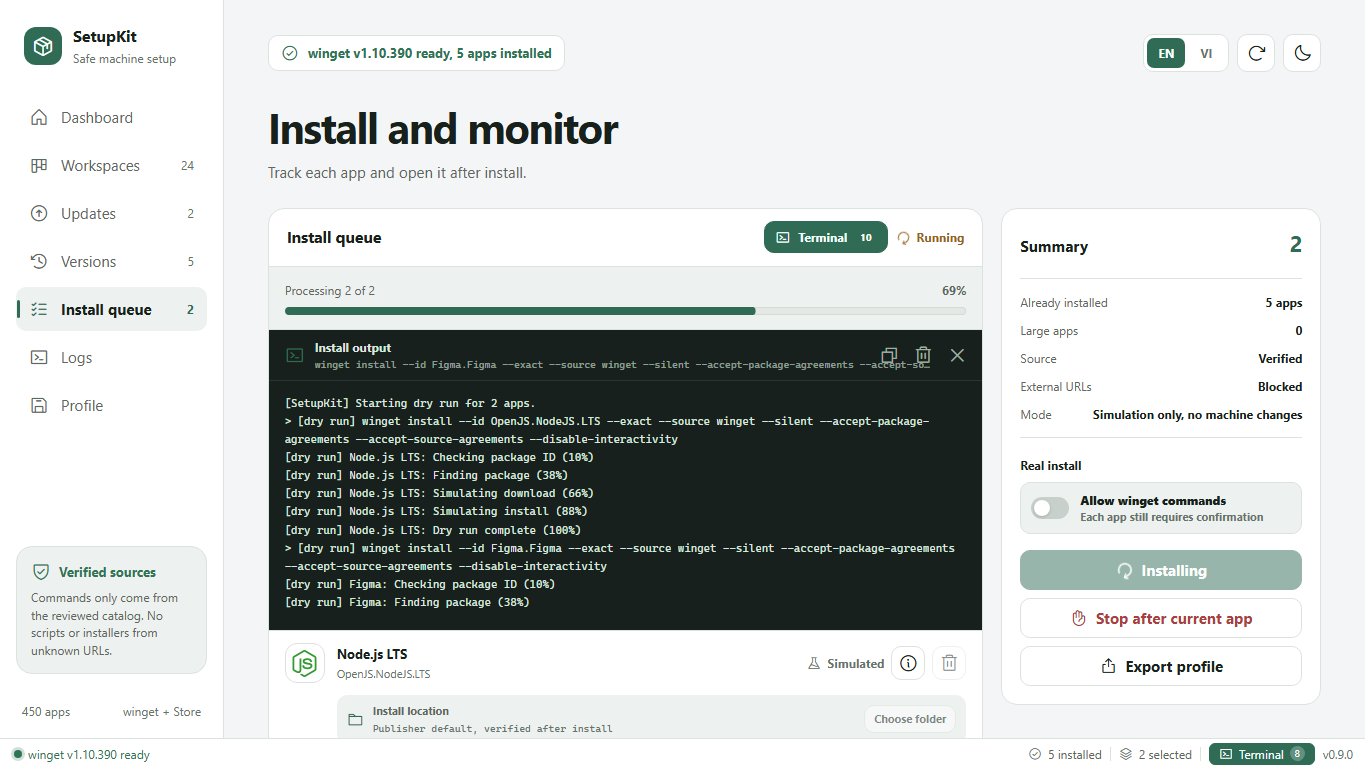
Task: Click the refresh icon button
Action: 1256,54
